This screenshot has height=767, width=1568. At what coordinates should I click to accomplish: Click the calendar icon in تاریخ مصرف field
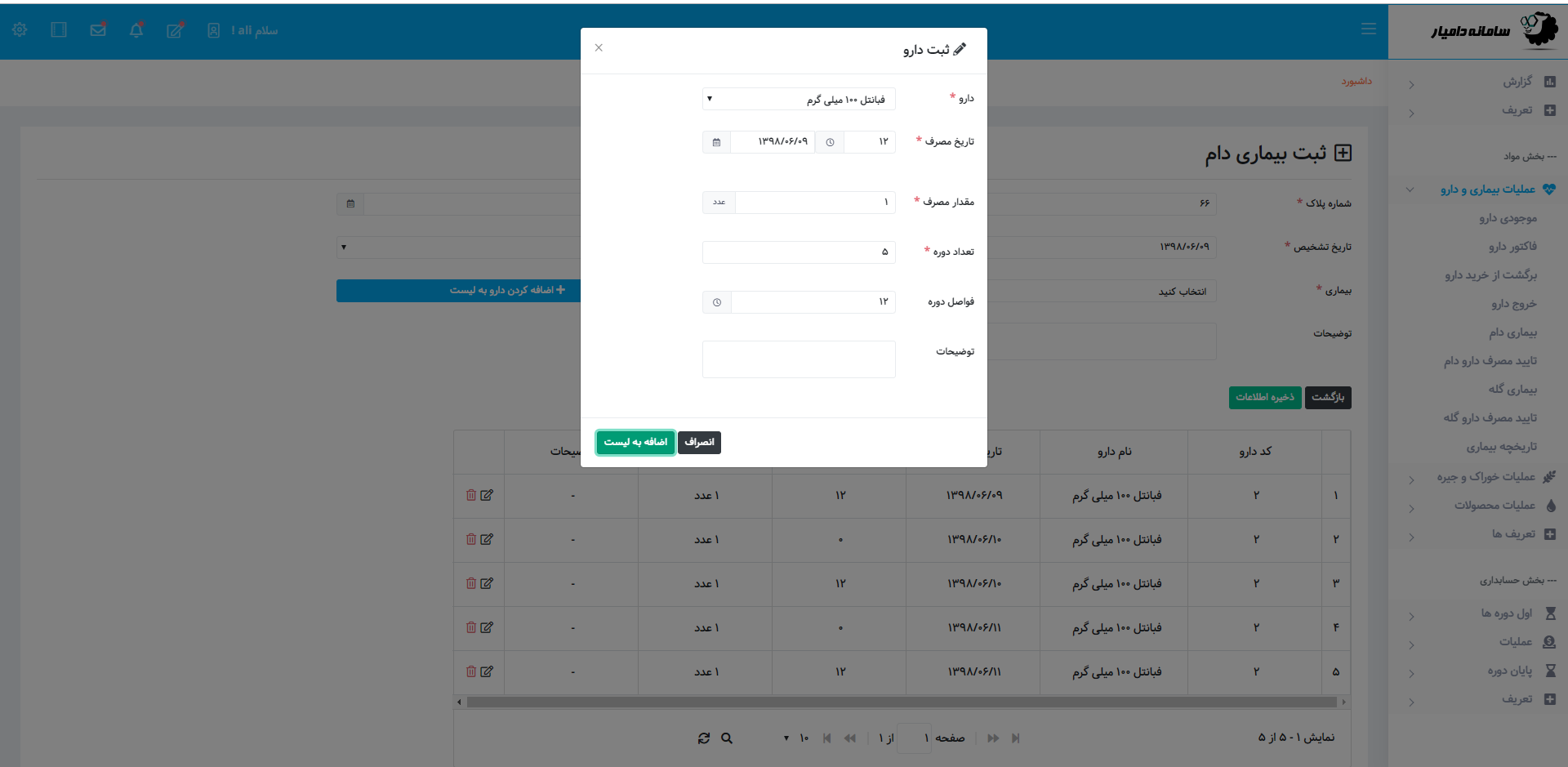pyautogui.click(x=716, y=142)
